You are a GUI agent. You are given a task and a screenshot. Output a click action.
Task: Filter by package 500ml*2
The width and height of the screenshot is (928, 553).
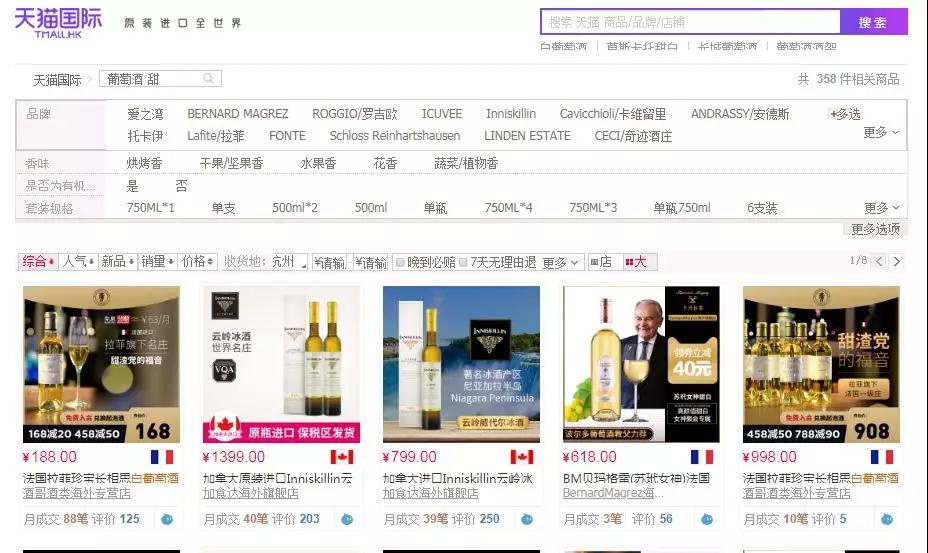[x=295, y=208]
